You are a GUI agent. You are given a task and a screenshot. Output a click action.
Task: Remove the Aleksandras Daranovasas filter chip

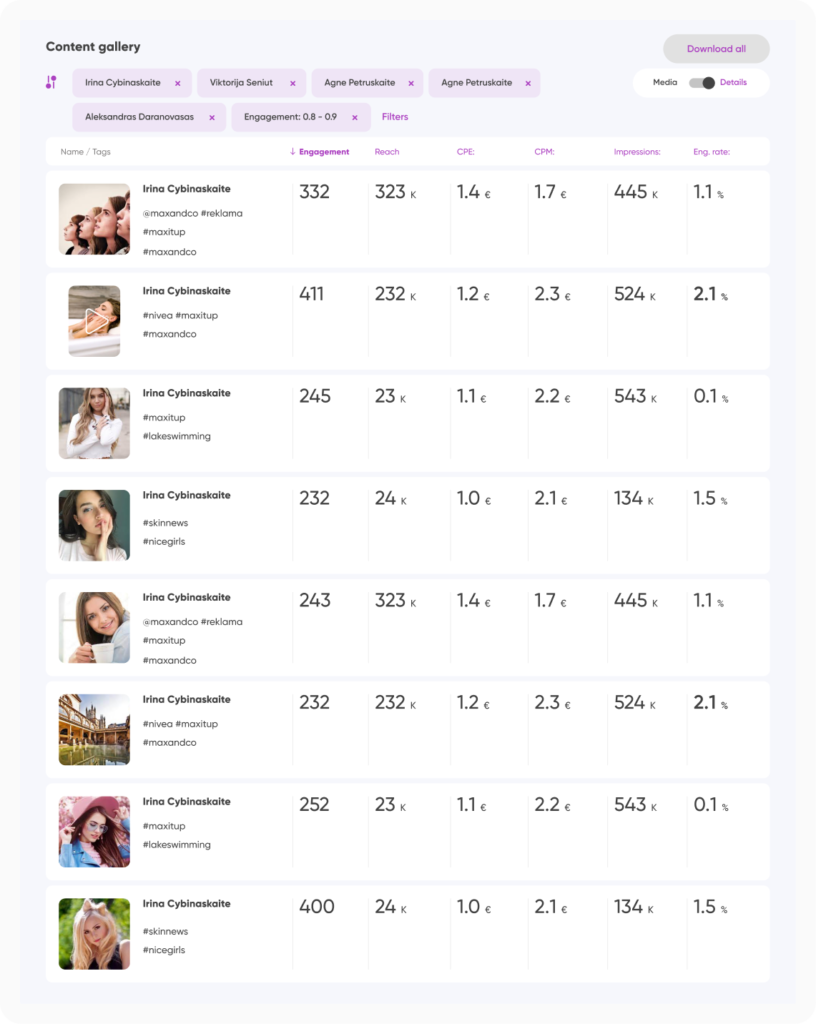click(212, 118)
